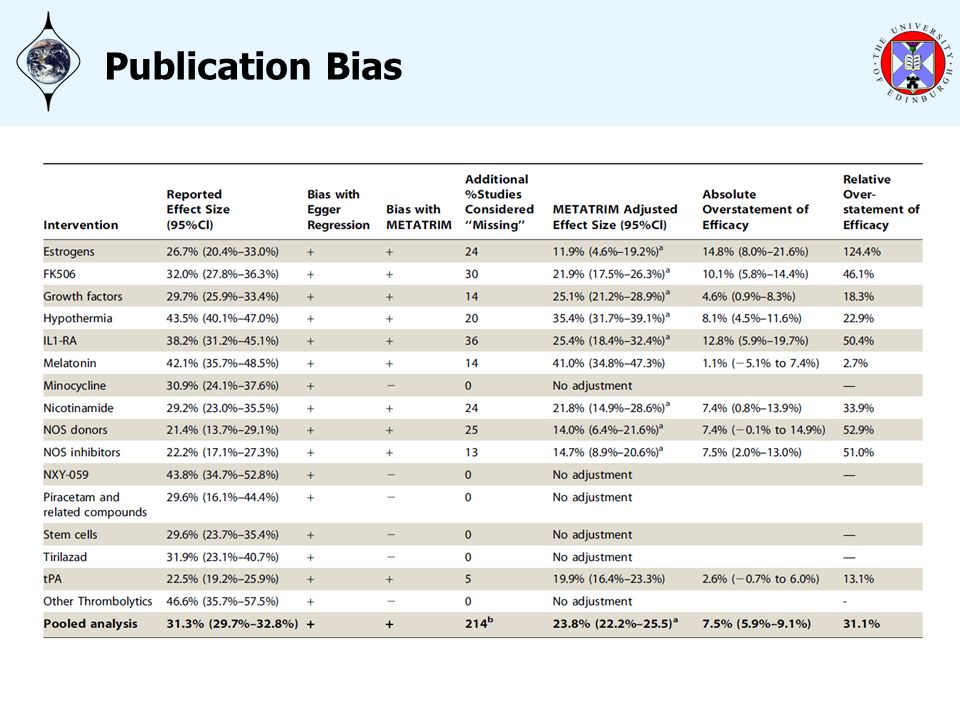Click Melatonin overstatement '1.1% (−5.1% to 7.4%)'
The width and height of the screenshot is (960, 720).
click(760, 363)
